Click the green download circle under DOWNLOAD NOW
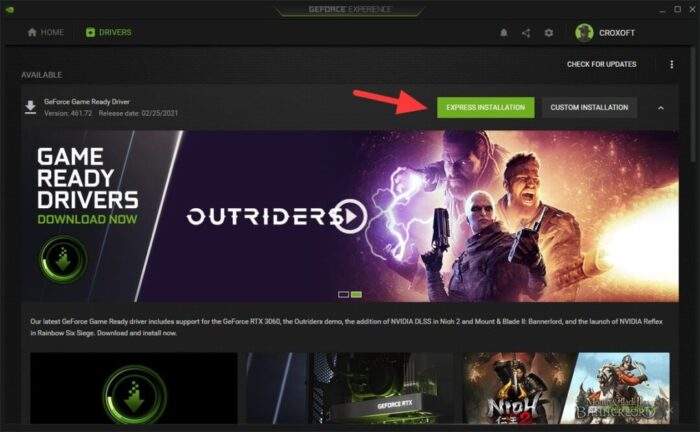The height and width of the screenshot is (432, 700). point(62,260)
